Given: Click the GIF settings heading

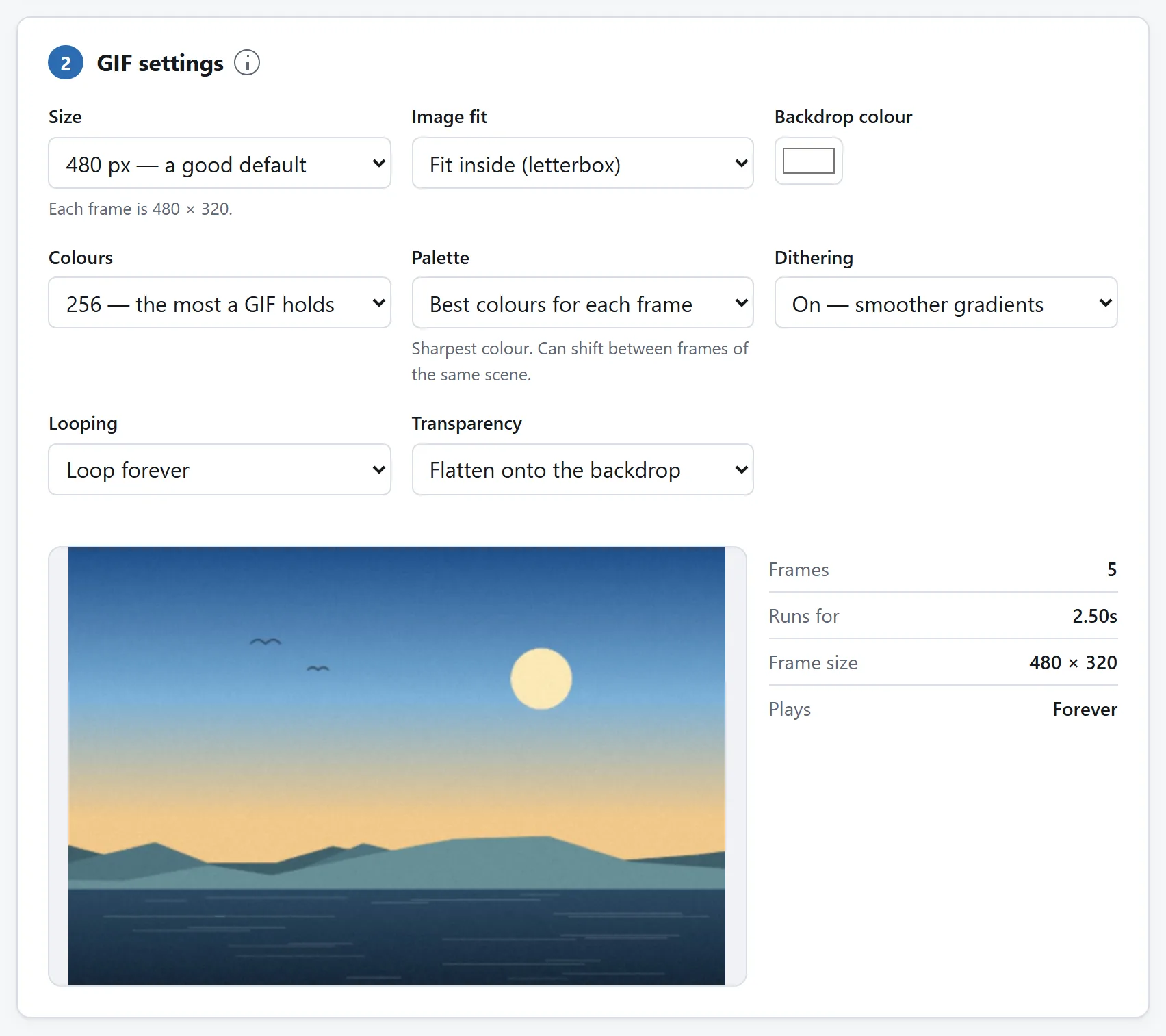Looking at the screenshot, I should pos(160,63).
